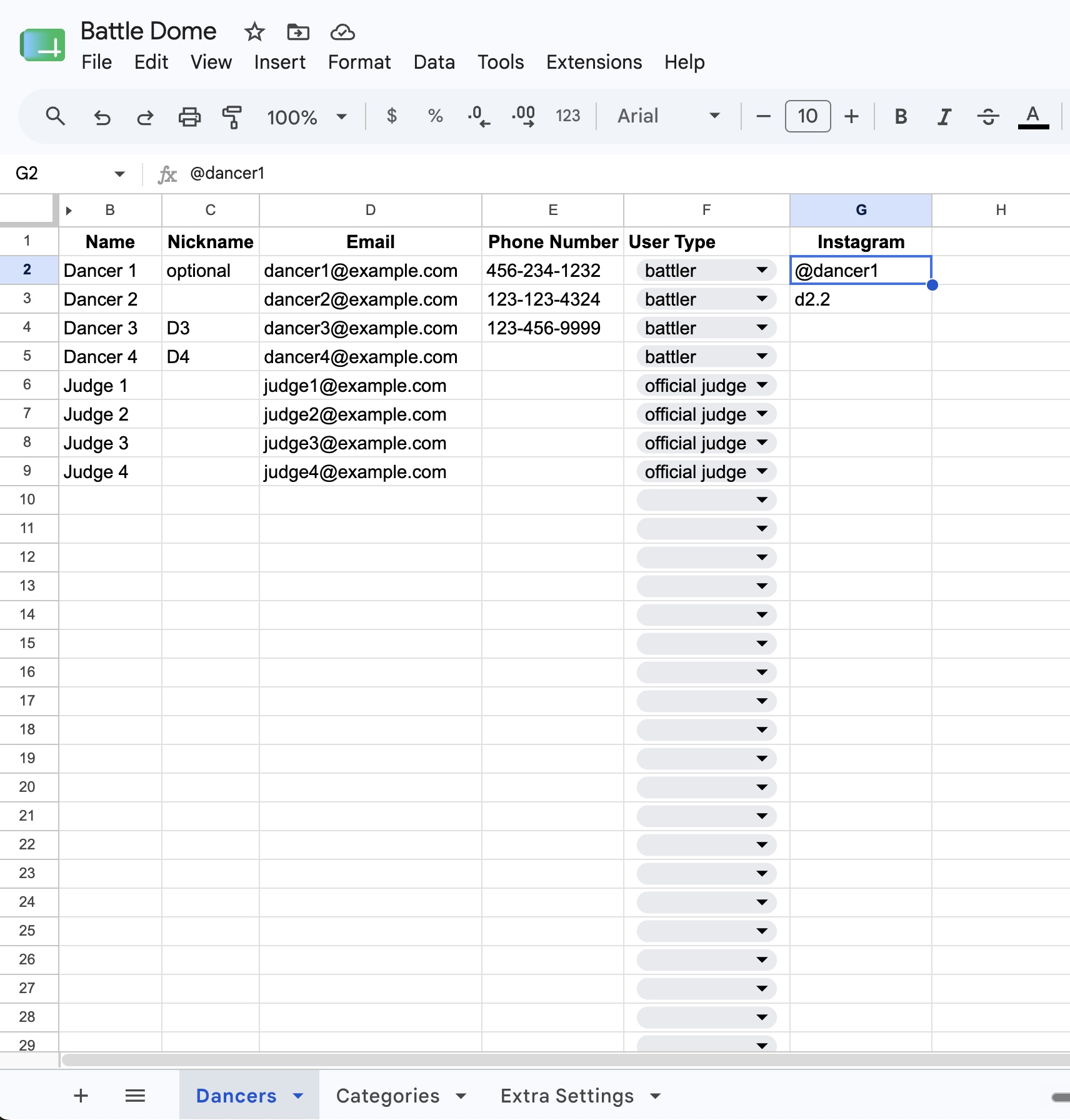1070x1120 pixels.
Task: Activate the paint format roller
Action: (232, 117)
